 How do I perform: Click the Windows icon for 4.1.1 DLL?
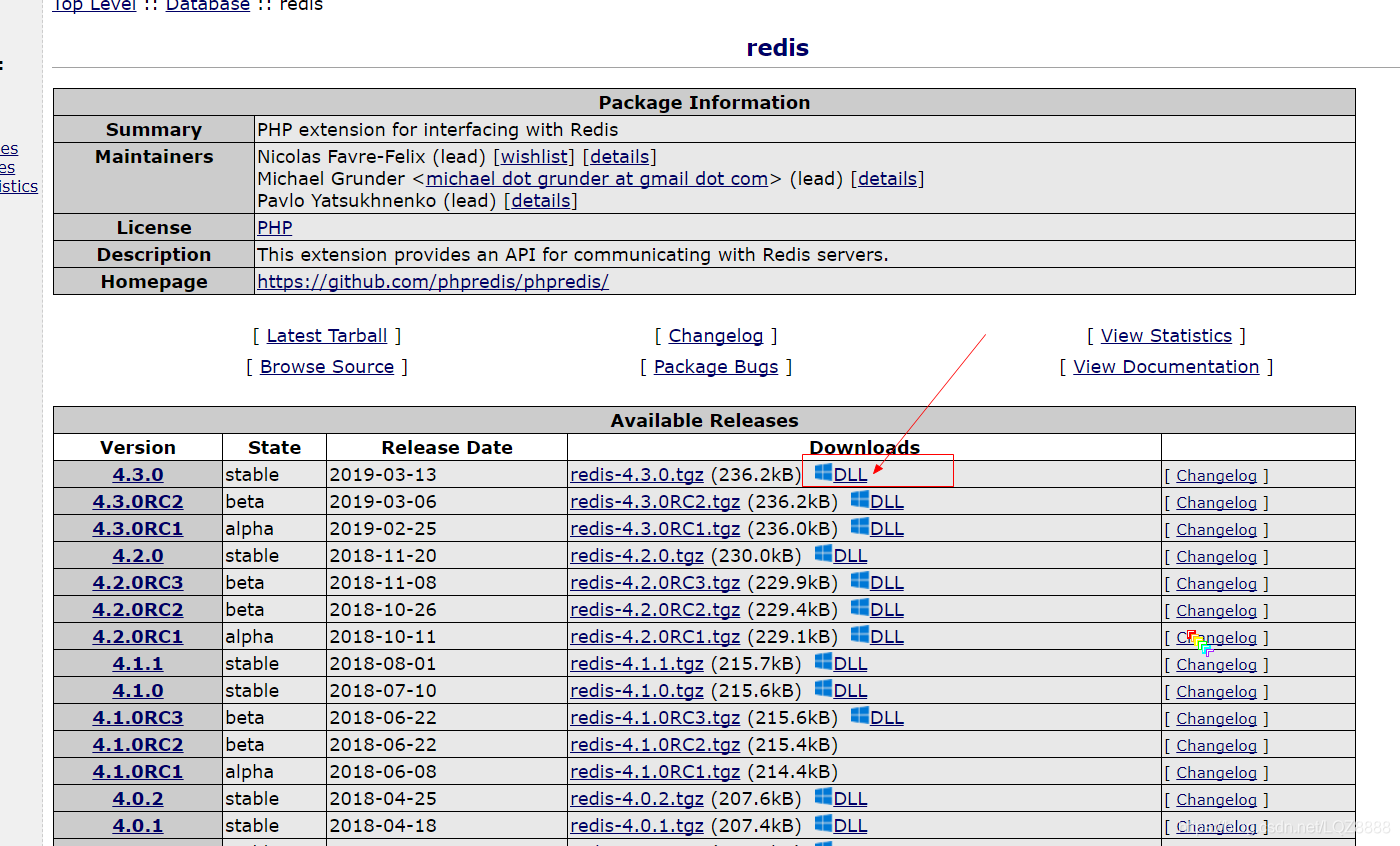(823, 661)
